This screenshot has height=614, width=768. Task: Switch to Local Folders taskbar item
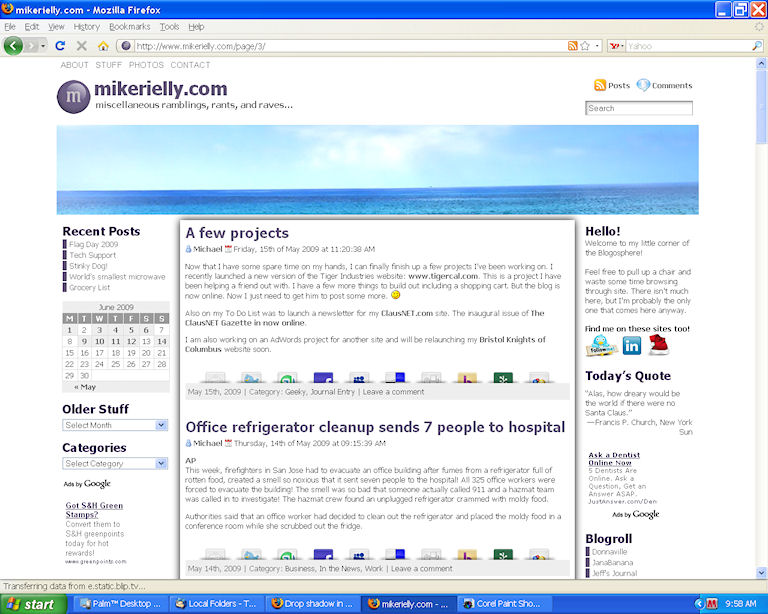[217, 604]
